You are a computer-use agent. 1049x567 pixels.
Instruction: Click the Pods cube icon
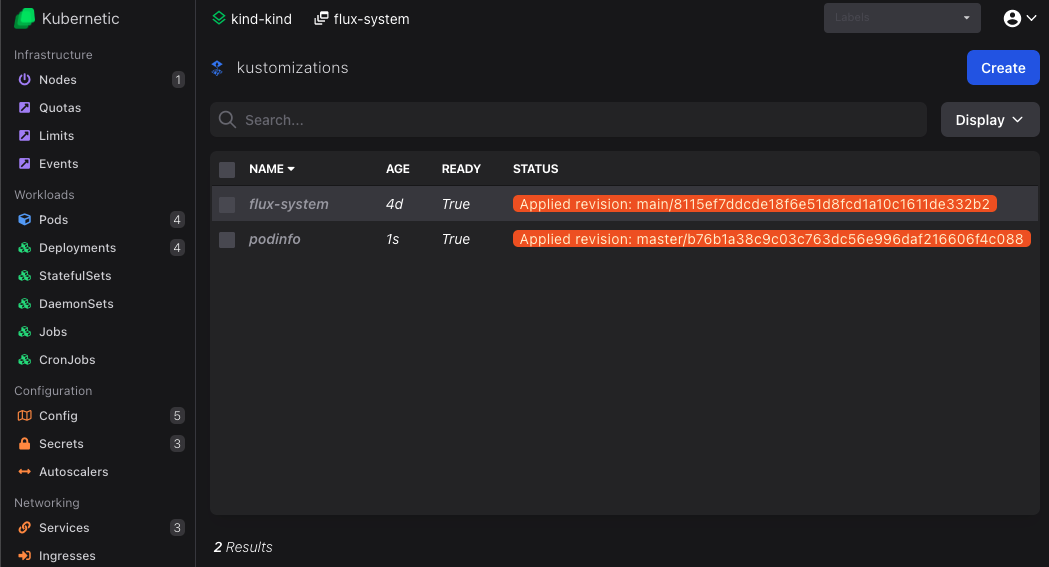pyautogui.click(x=25, y=219)
